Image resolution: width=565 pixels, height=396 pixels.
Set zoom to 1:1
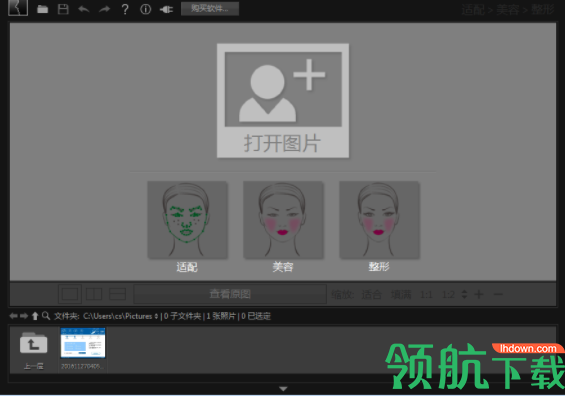pos(426,295)
